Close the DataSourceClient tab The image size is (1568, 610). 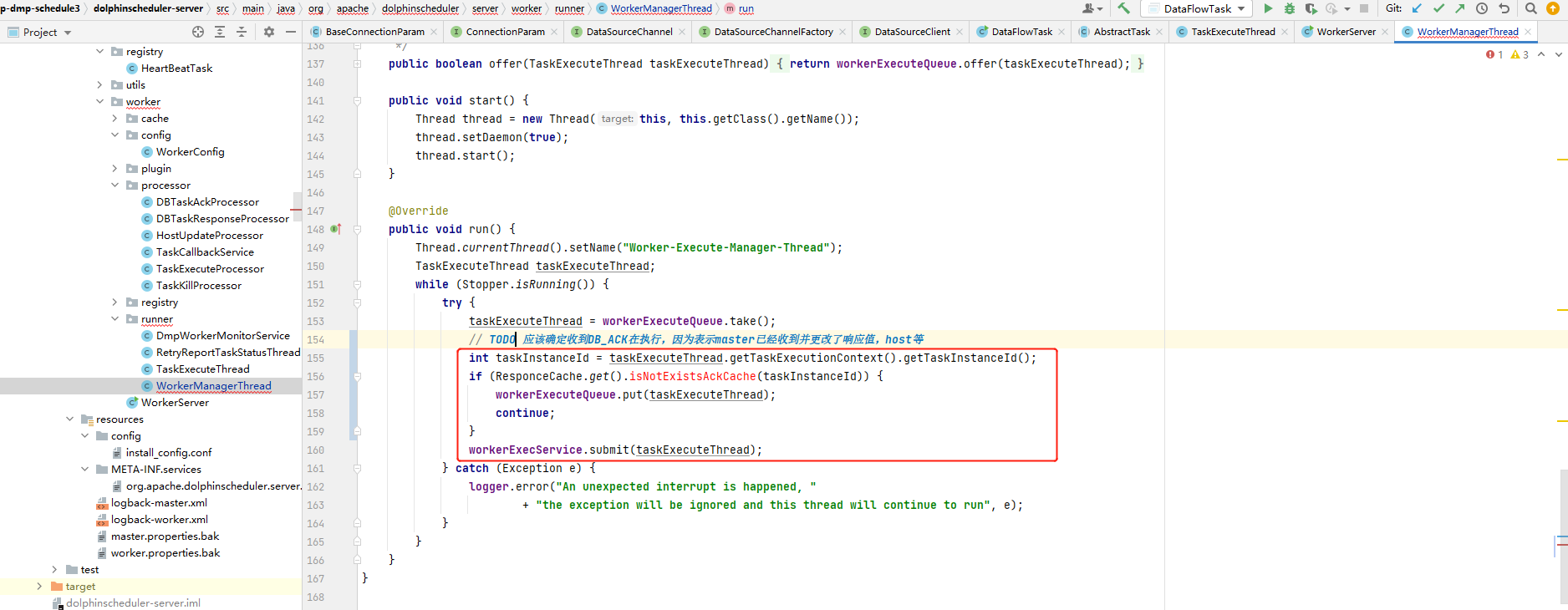click(960, 32)
